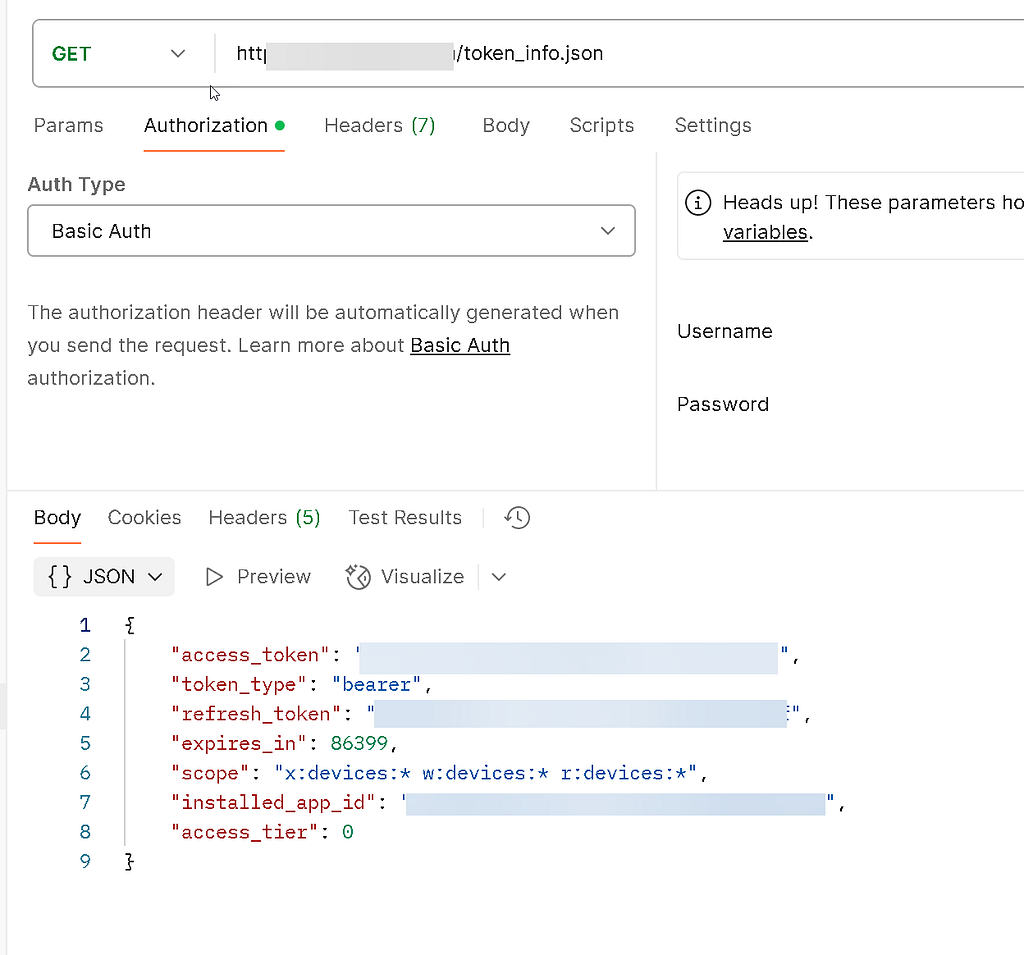Click the Visualize sparkle icon
The height and width of the screenshot is (955, 1024).
pos(358,576)
